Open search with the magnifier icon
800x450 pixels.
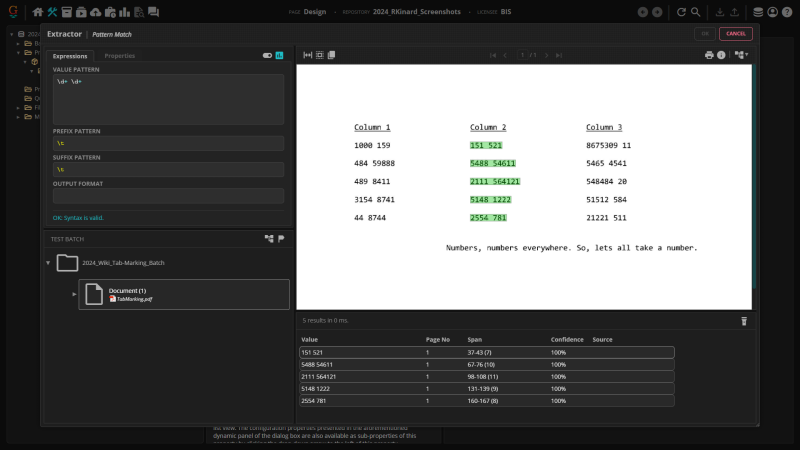pos(695,12)
